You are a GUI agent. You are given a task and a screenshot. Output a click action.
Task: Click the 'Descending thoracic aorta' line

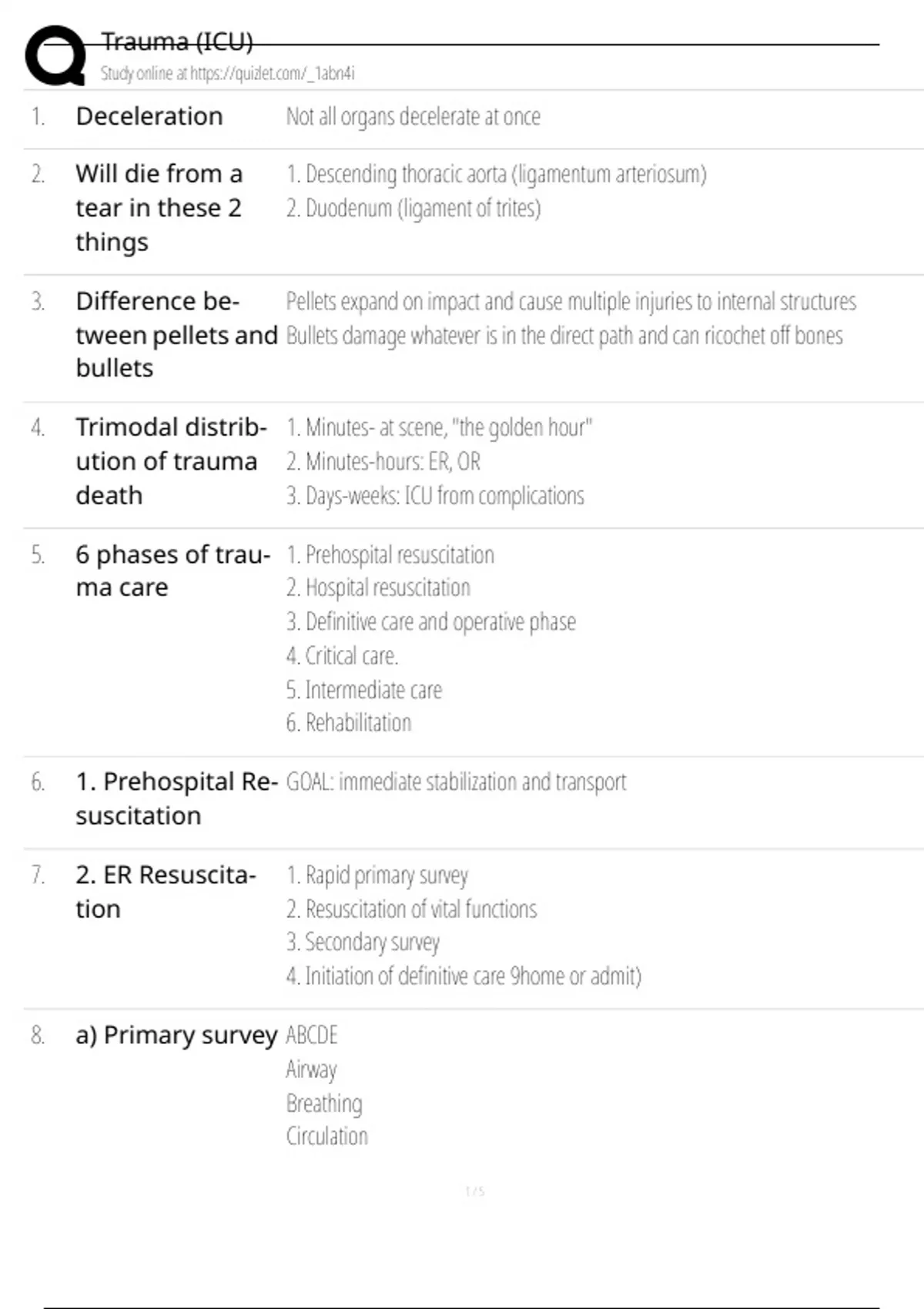coord(496,174)
